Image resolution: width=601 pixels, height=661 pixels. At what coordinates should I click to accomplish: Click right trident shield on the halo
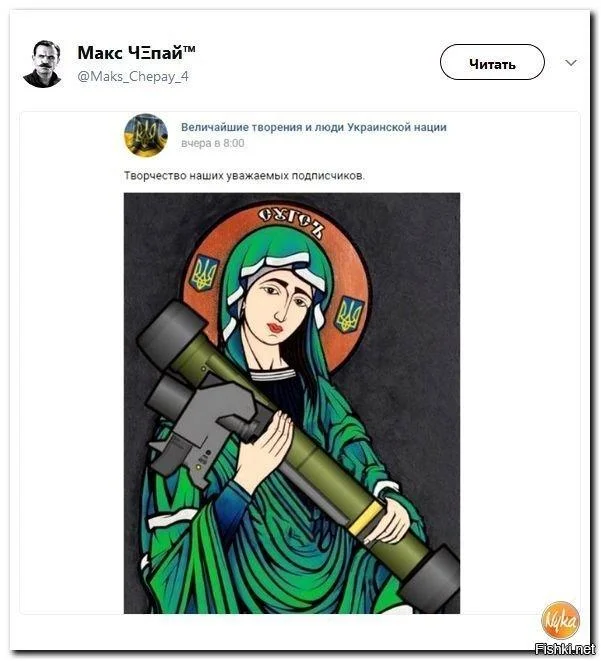point(349,314)
